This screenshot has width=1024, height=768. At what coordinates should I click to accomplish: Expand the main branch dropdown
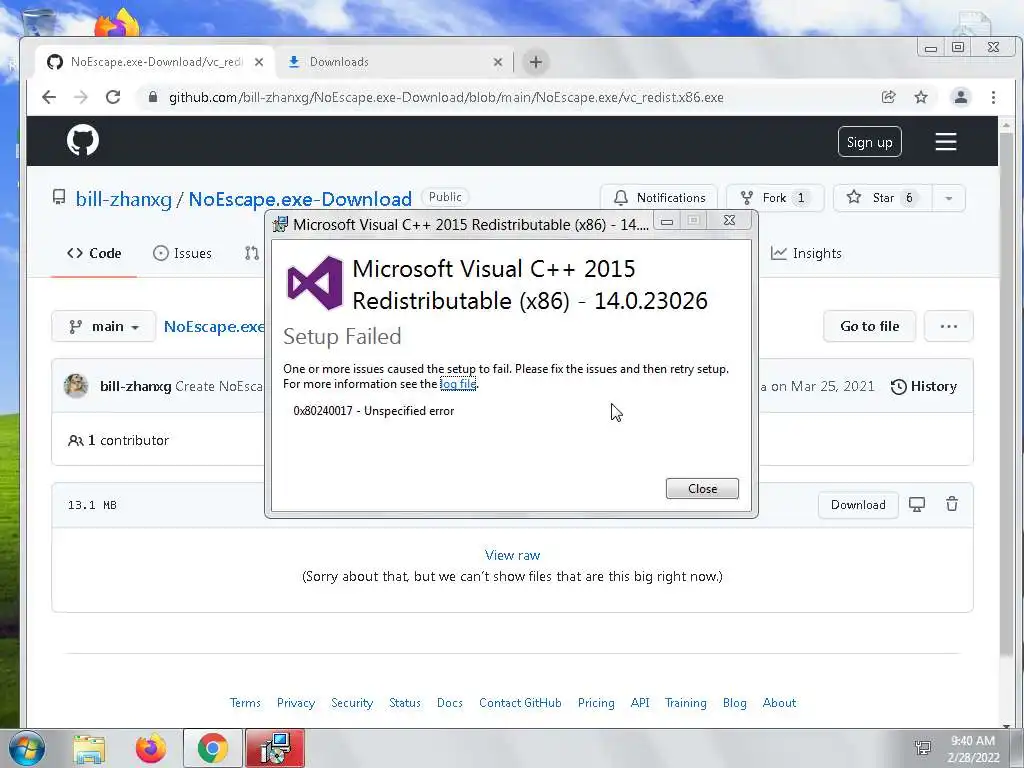click(104, 326)
